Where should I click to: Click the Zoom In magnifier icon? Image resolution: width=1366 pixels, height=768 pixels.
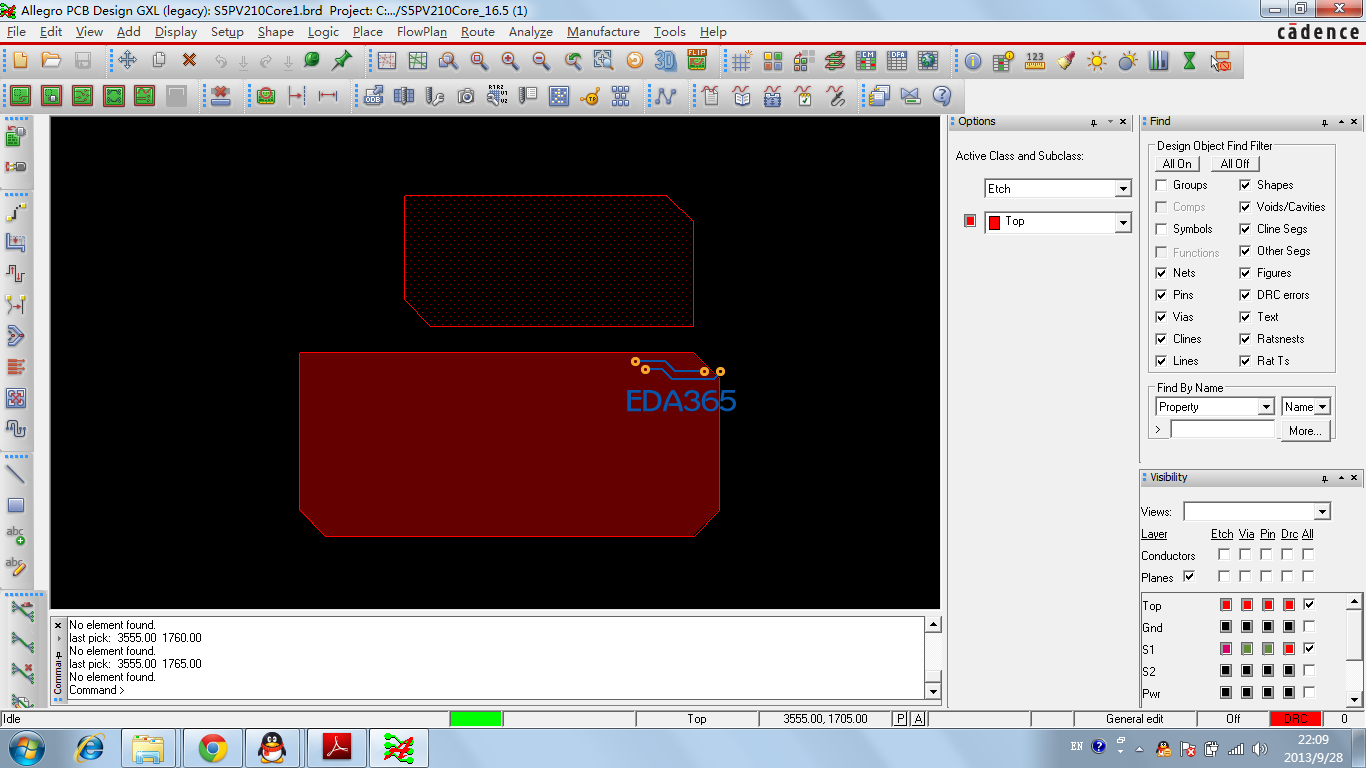510,61
